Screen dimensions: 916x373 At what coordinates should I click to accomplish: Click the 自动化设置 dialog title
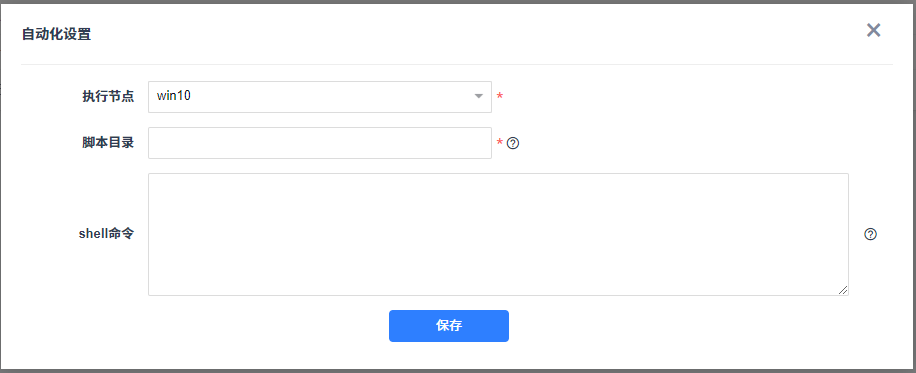(56, 34)
